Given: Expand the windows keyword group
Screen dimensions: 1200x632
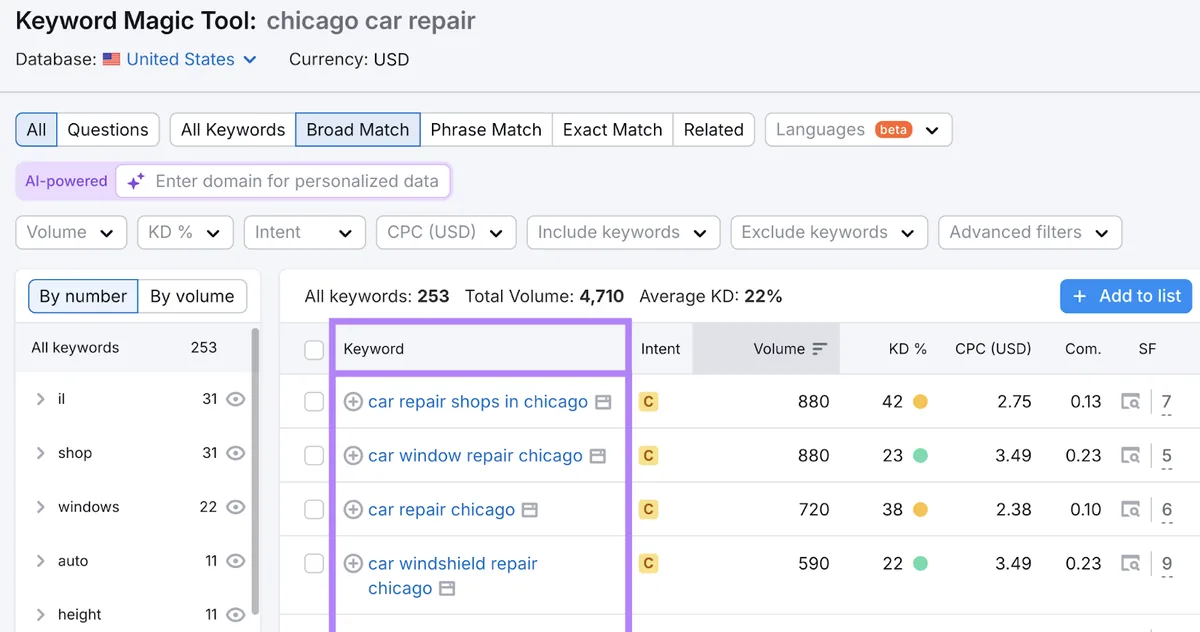Looking at the screenshot, I should [x=40, y=507].
